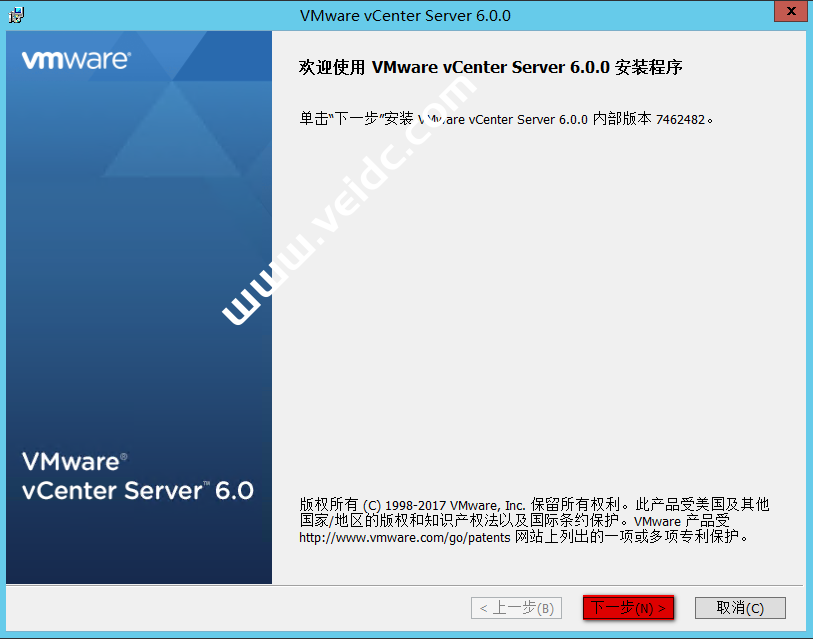813x639 pixels.
Task: Close the vCenter Server installer window
Action: [791, 11]
